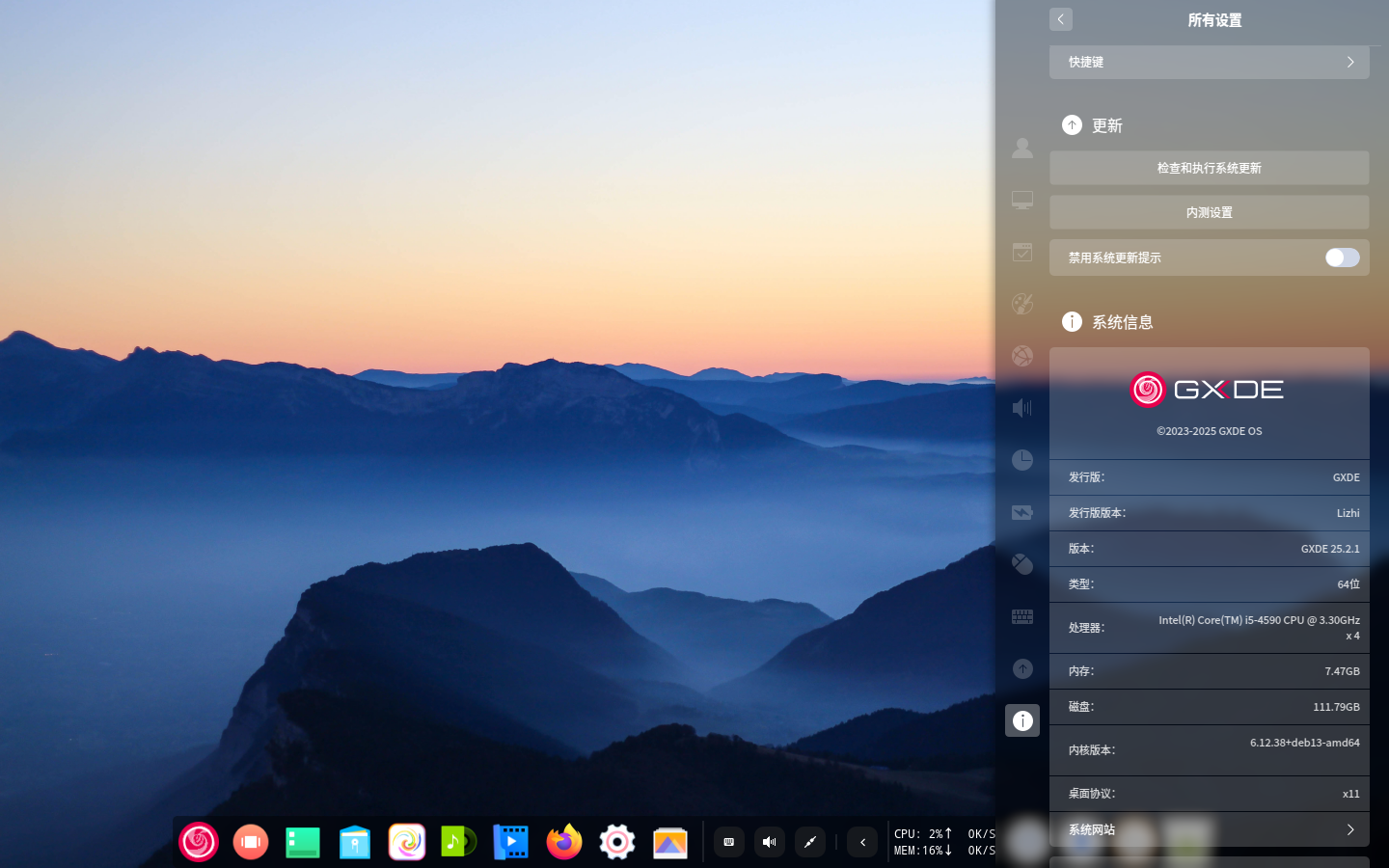Open Keyboard settings from the sidebar keyboard icon

click(x=1022, y=616)
